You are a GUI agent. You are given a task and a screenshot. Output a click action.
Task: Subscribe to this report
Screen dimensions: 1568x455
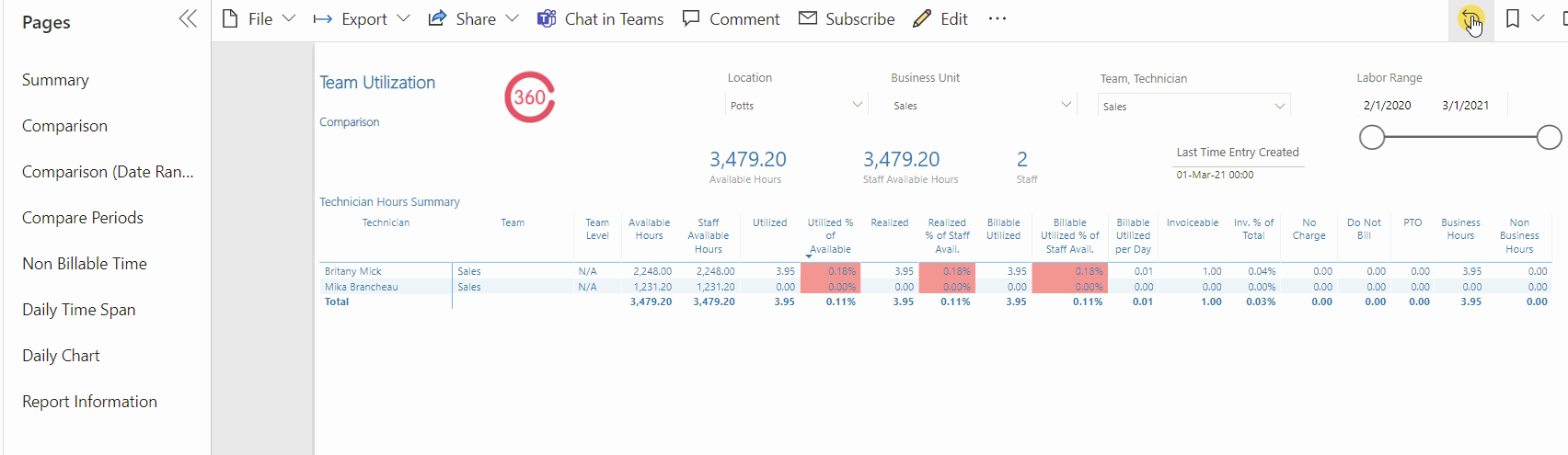847,19
